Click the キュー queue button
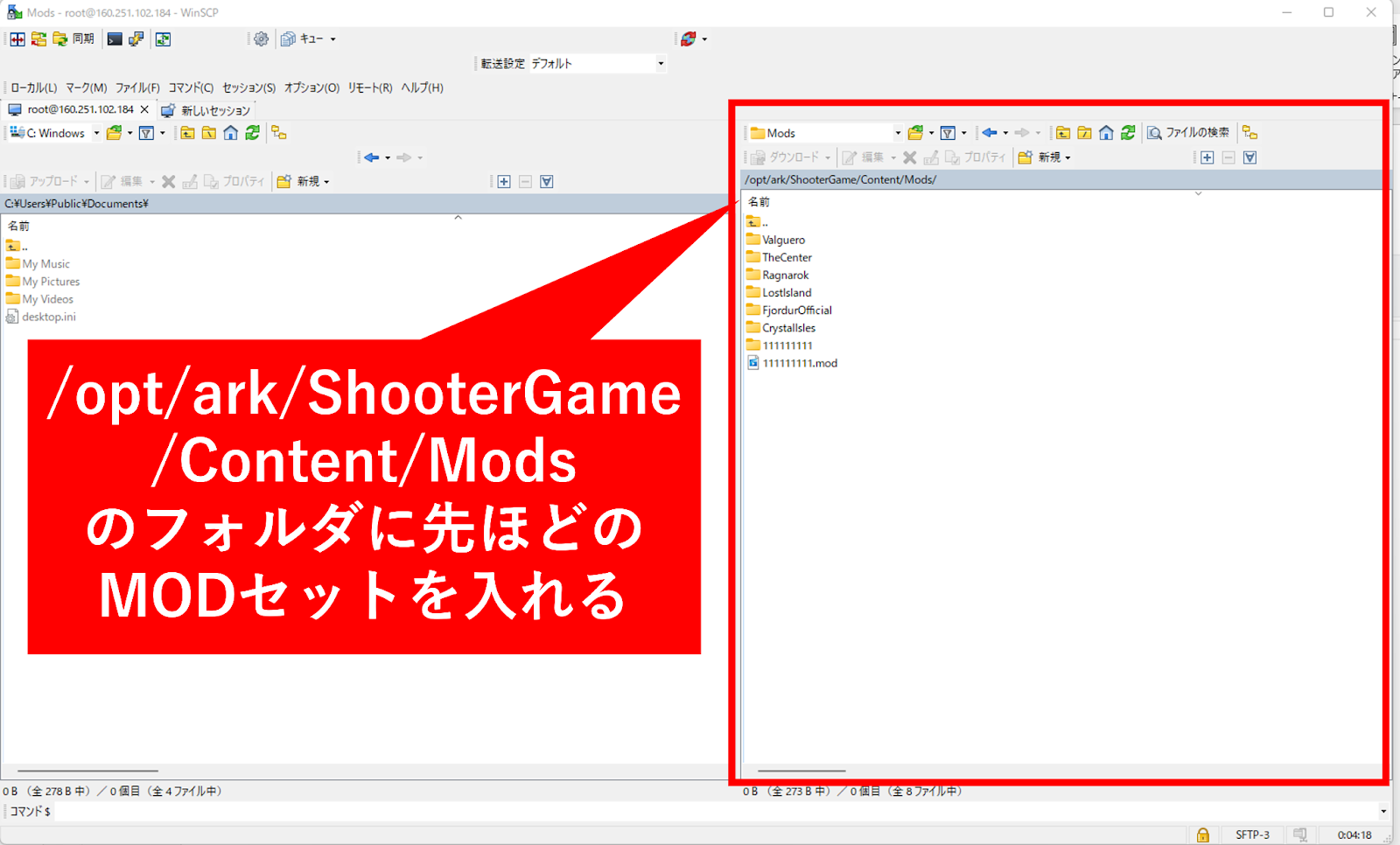This screenshot has width=1400, height=845. [302, 39]
